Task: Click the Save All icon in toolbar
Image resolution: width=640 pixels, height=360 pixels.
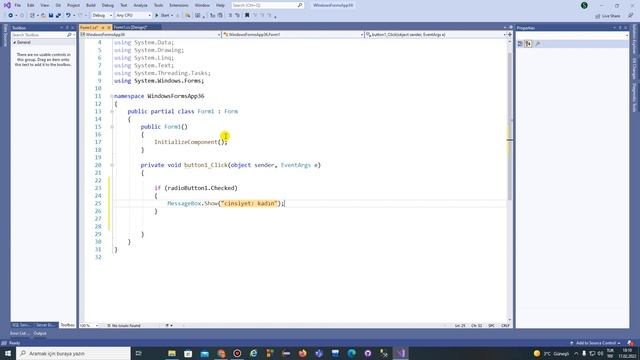Action: click(58, 16)
